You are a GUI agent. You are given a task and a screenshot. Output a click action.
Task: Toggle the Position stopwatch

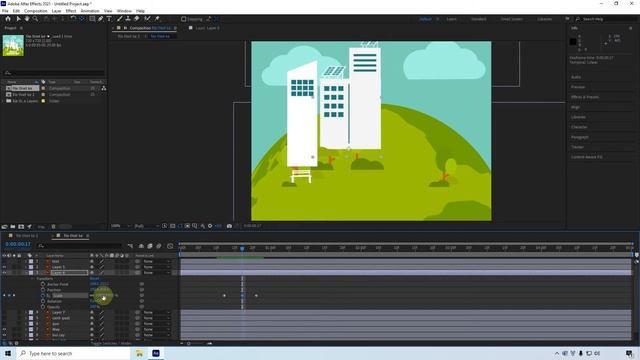43,290
